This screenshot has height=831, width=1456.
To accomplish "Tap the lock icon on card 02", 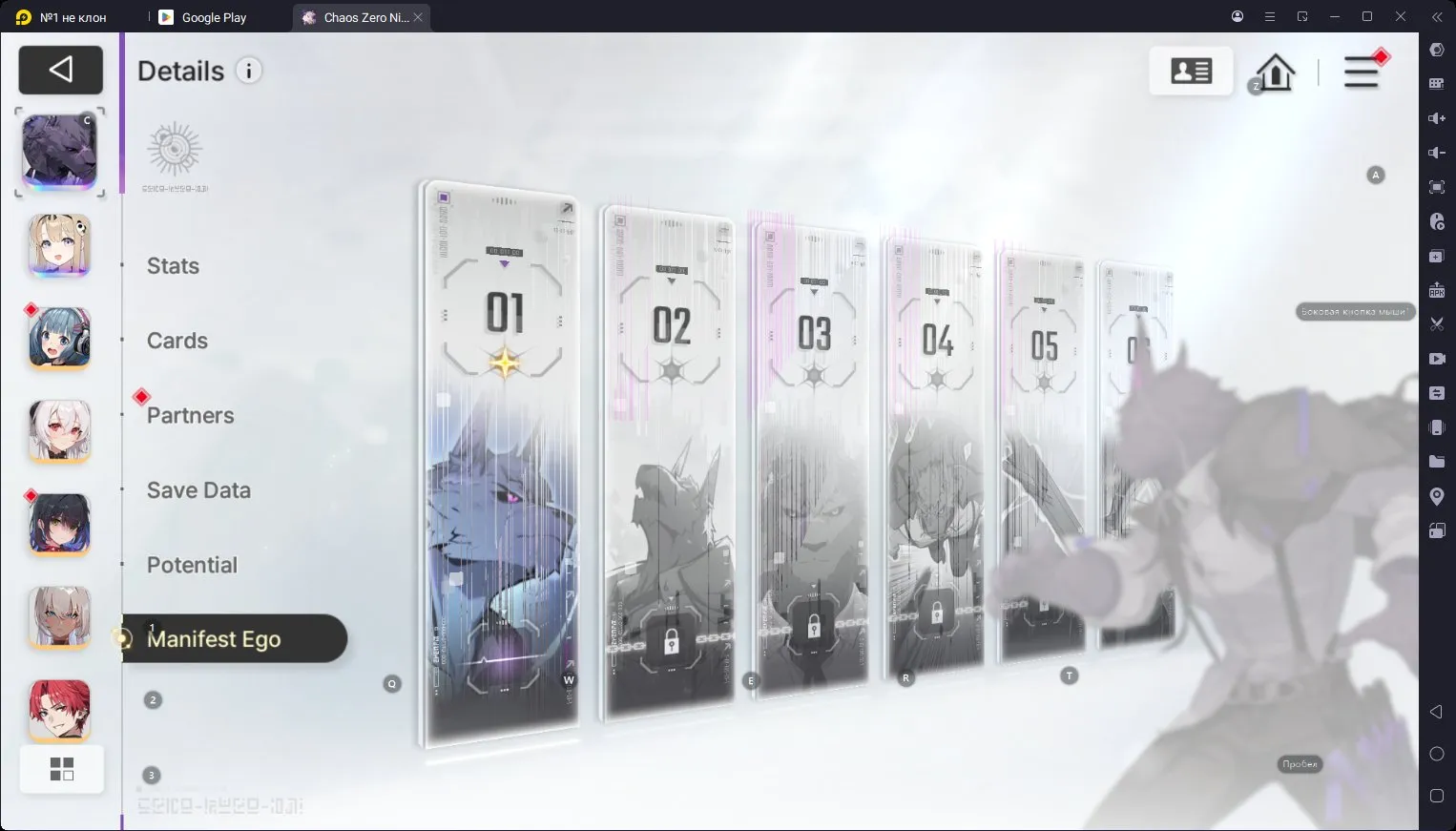I will pyautogui.click(x=671, y=644).
